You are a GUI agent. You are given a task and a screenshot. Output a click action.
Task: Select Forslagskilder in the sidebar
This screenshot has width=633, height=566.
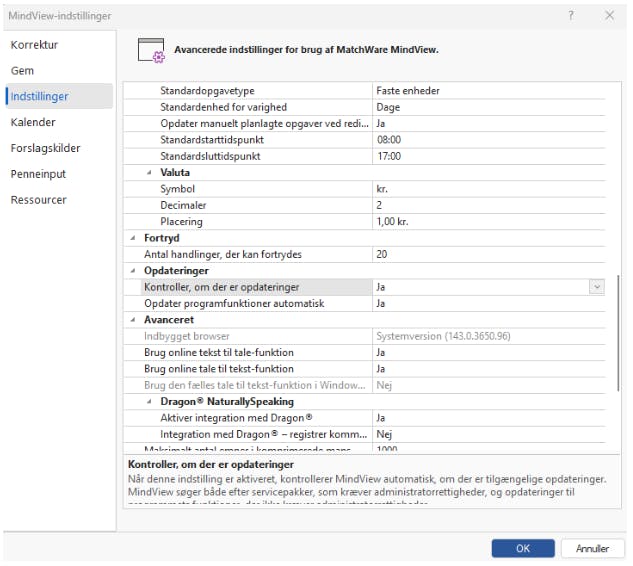click(x=45, y=148)
